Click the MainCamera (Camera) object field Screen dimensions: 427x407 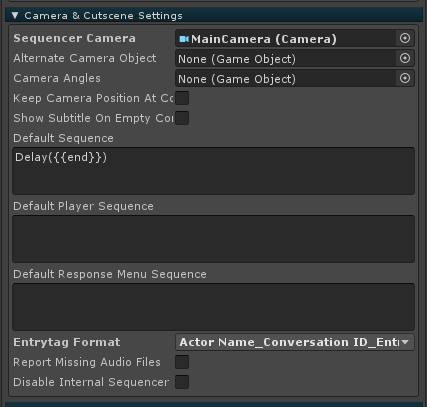(295, 39)
